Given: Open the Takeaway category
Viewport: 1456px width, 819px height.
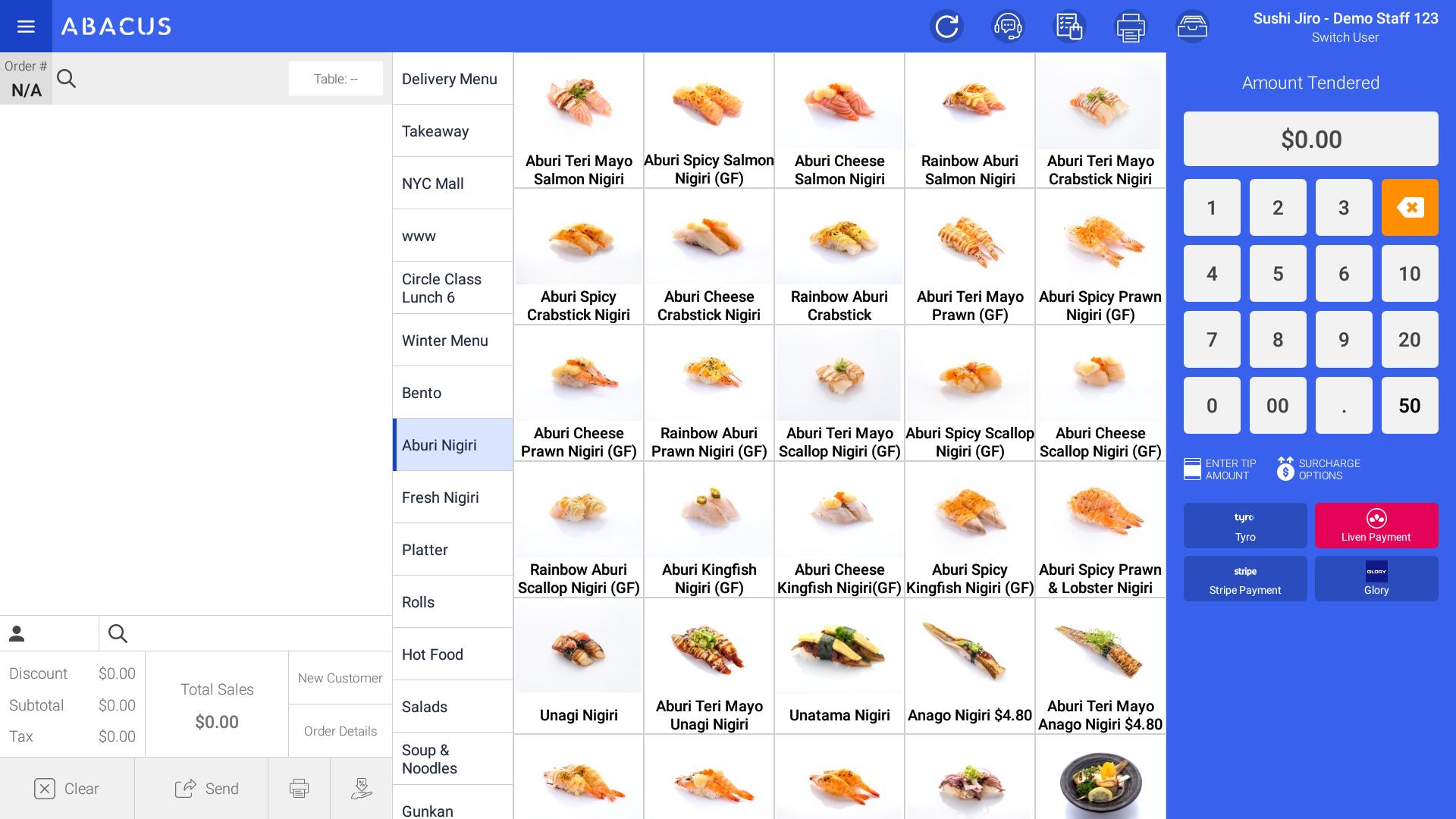Looking at the screenshot, I should click(453, 131).
